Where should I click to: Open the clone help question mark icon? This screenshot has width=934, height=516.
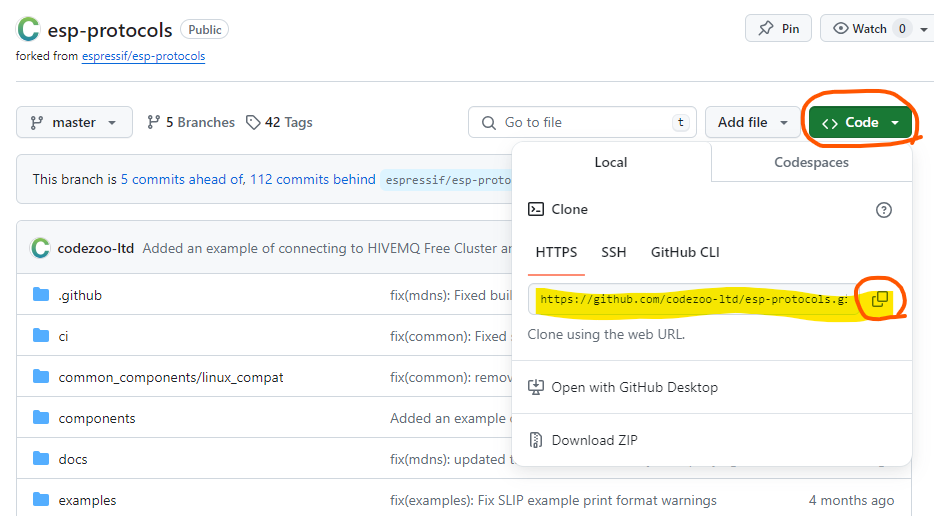pos(884,210)
